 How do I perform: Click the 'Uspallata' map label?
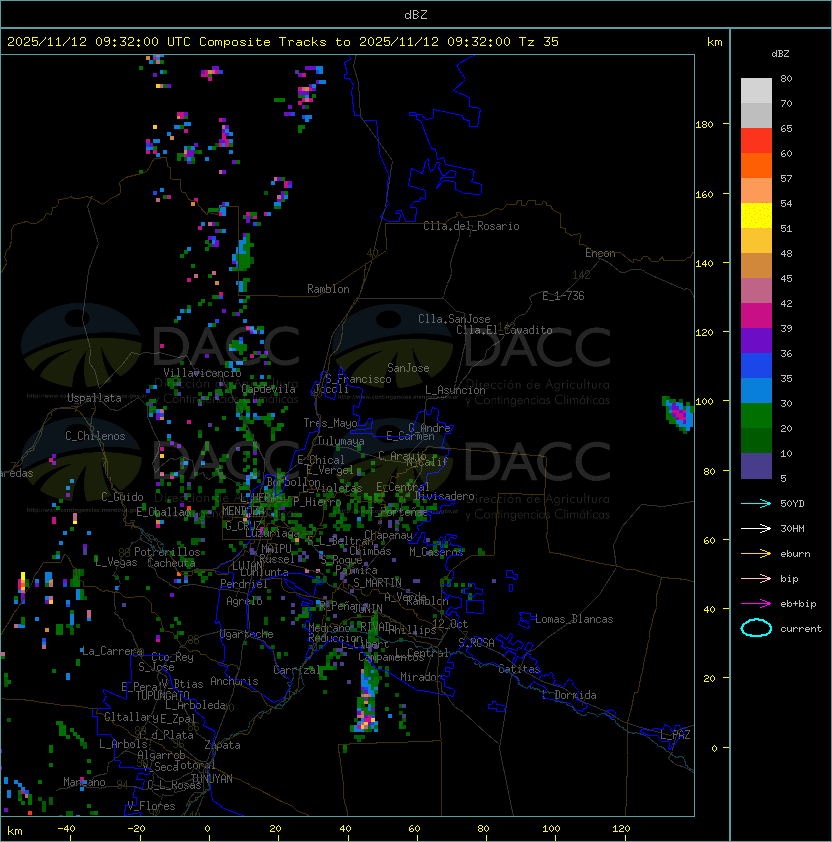[x=94, y=398]
